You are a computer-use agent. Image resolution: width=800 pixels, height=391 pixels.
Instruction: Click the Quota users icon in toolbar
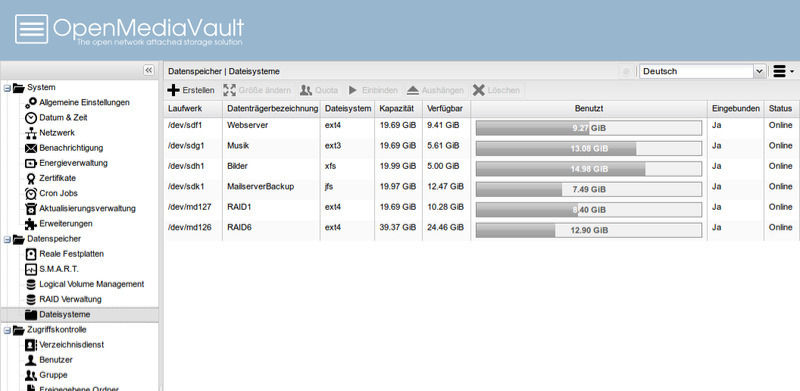tap(306, 90)
